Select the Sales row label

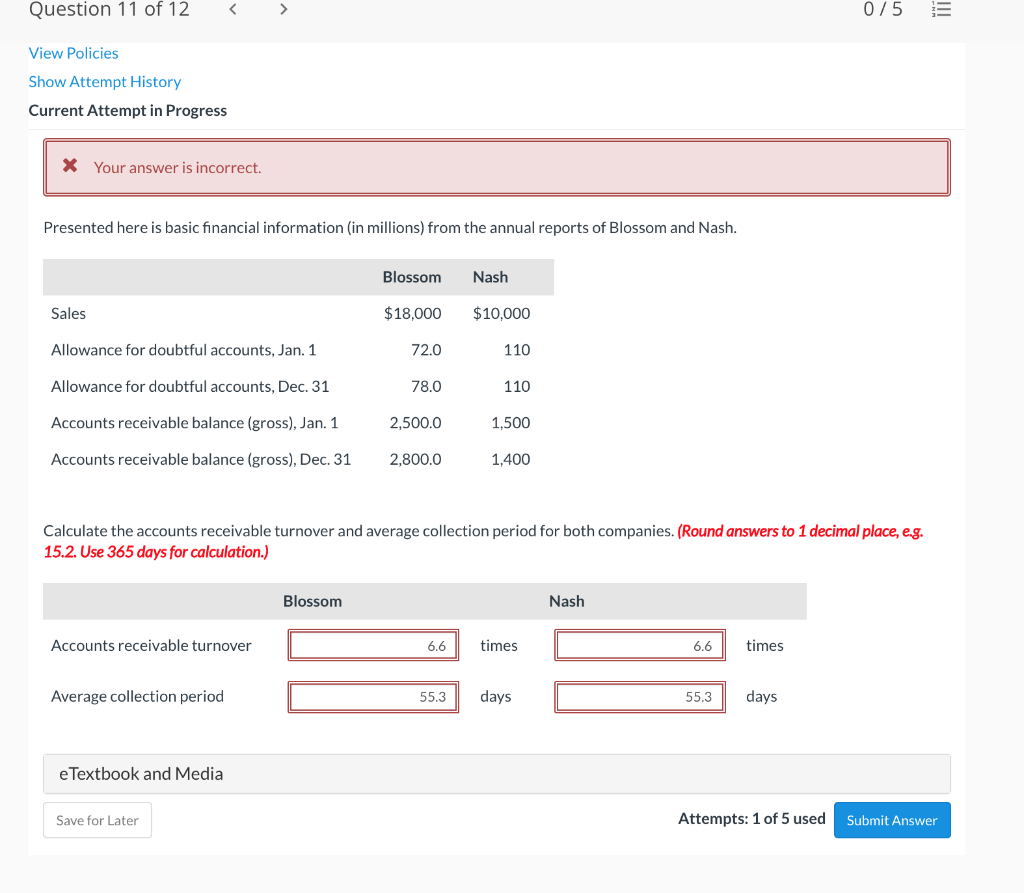[69, 314]
